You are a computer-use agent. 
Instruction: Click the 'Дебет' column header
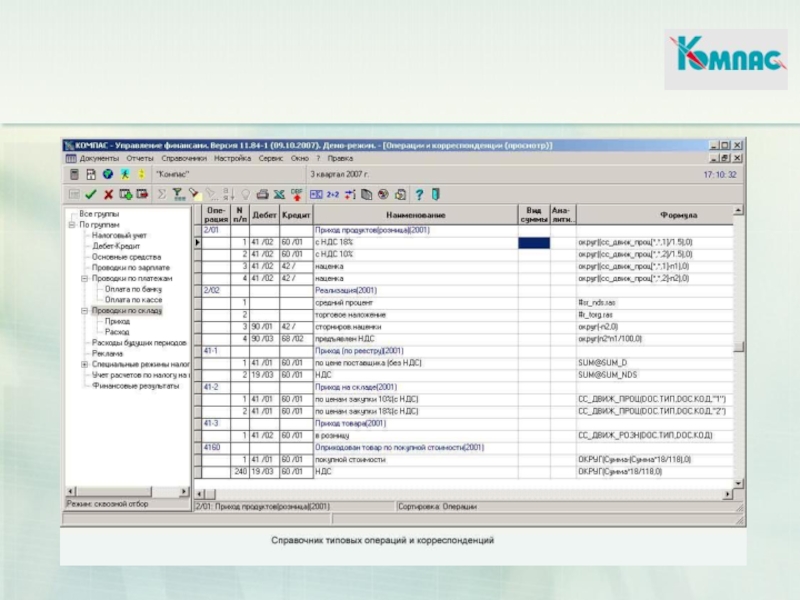tap(264, 215)
